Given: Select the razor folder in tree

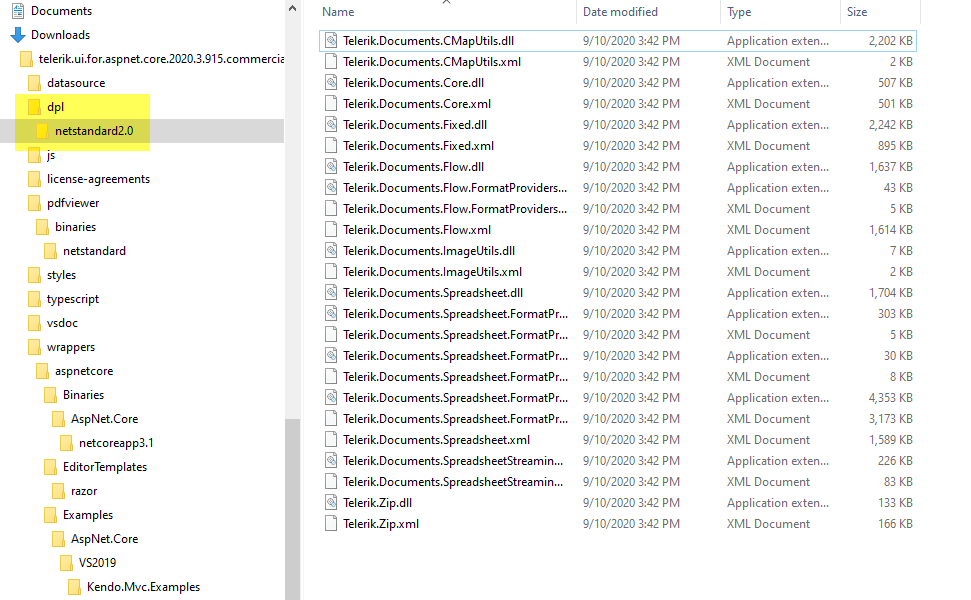Looking at the screenshot, I should pos(84,491).
